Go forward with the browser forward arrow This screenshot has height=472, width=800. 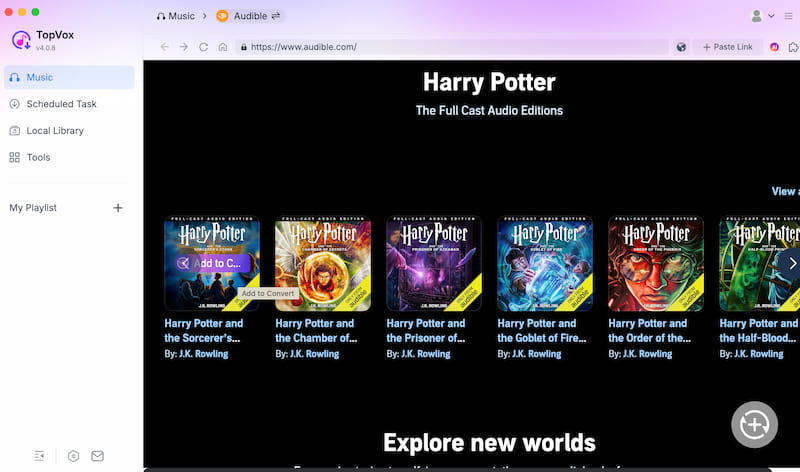tap(184, 47)
